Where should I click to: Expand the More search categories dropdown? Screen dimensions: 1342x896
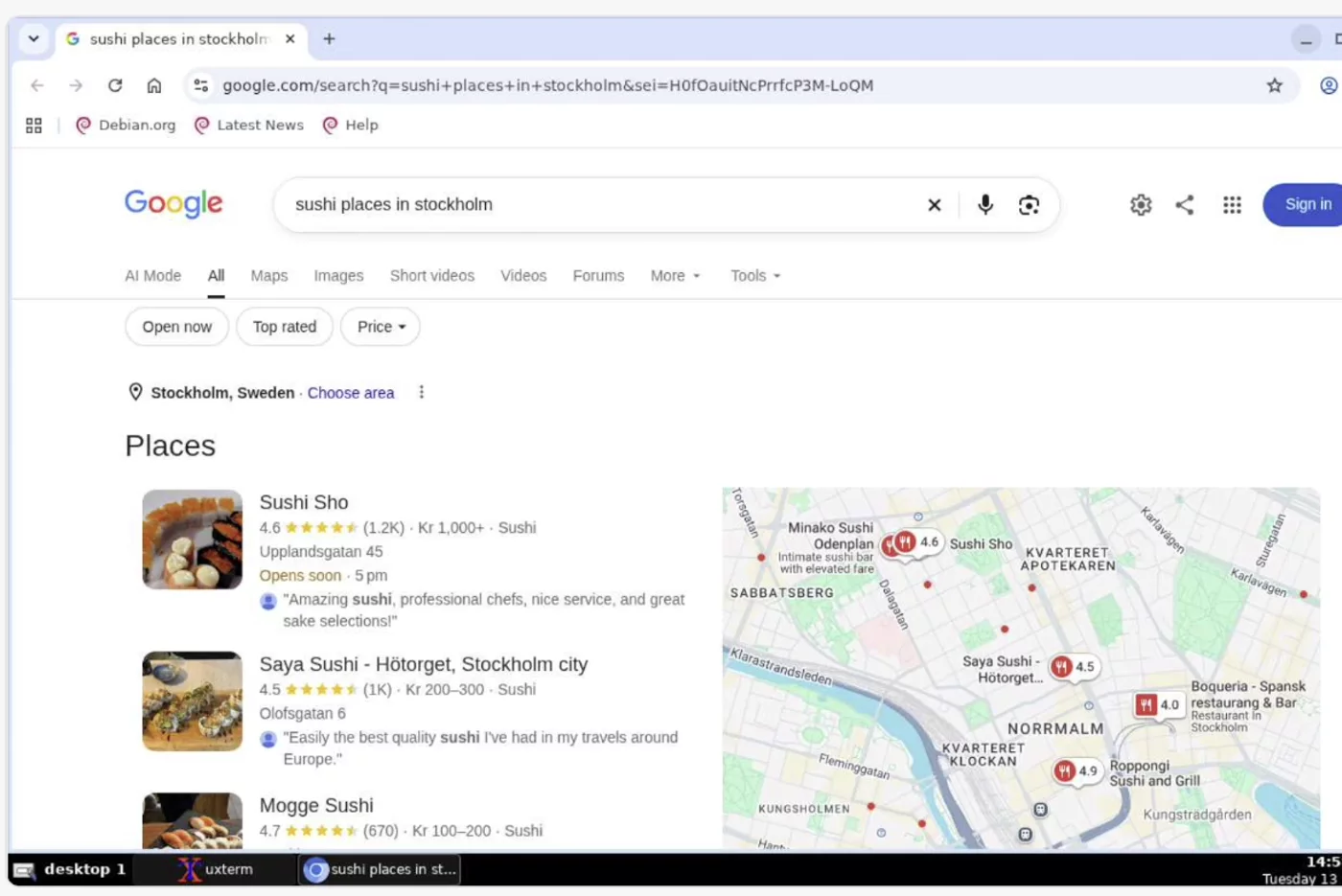click(x=676, y=276)
